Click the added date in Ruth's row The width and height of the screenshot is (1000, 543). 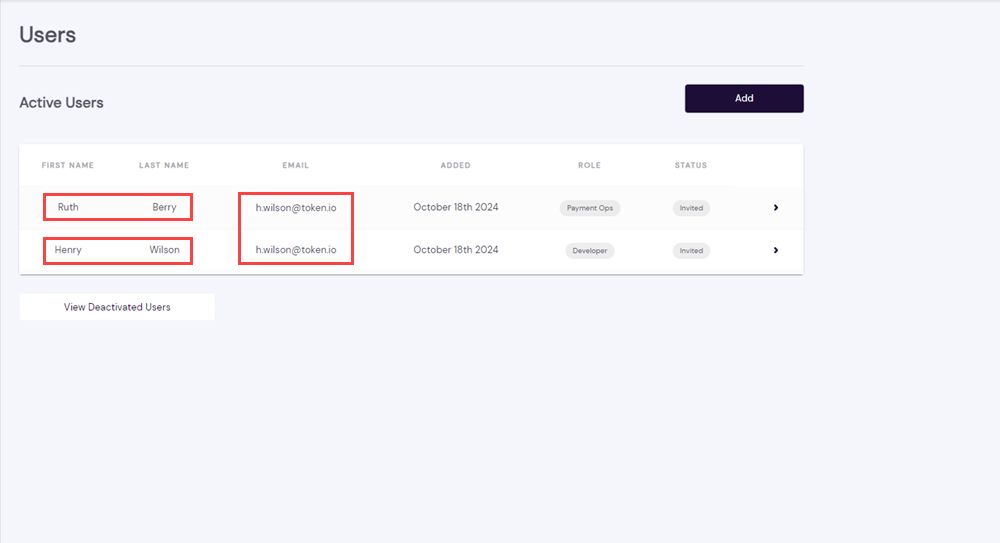coord(455,207)
